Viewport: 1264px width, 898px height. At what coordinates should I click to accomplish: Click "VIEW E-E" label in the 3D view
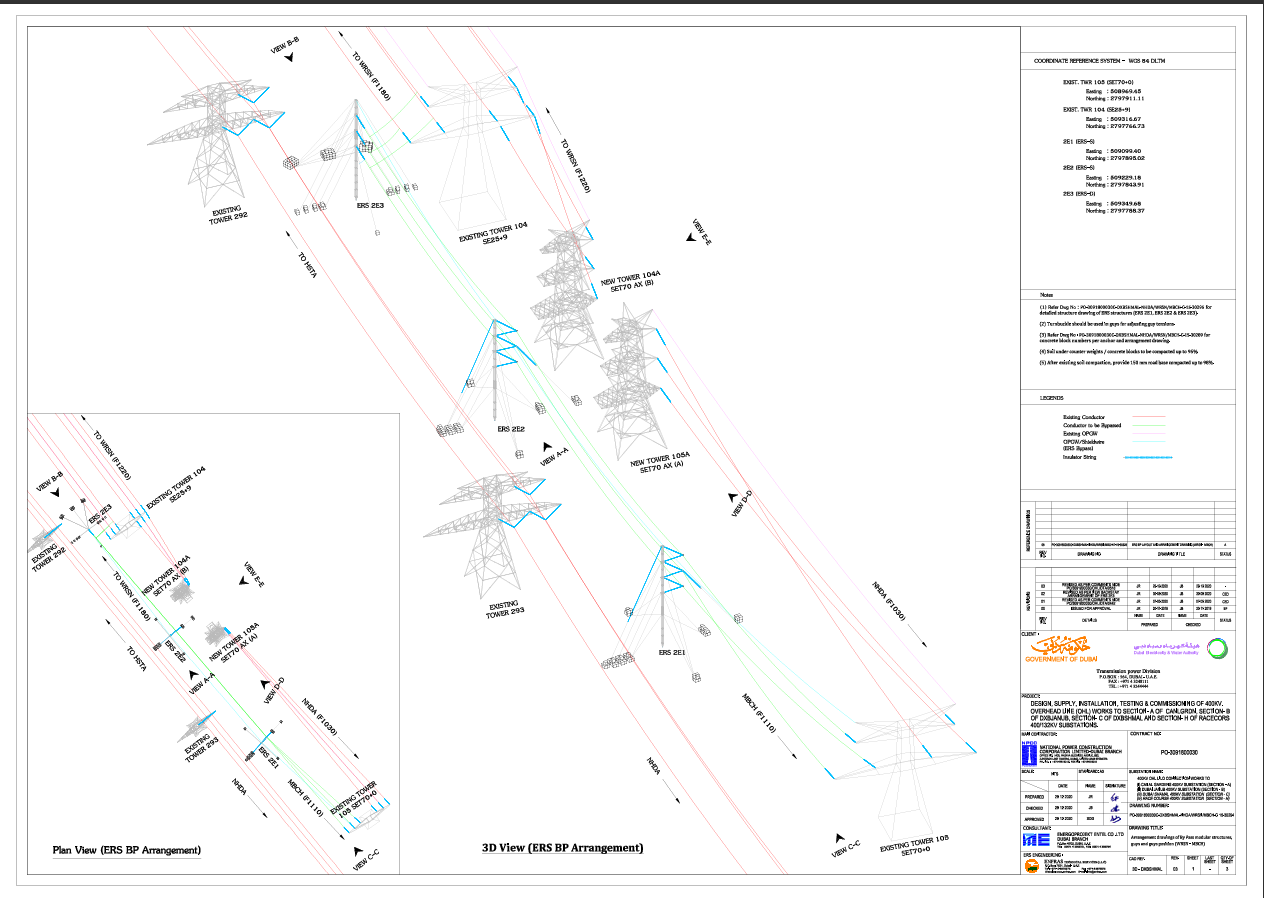point(700,234)
